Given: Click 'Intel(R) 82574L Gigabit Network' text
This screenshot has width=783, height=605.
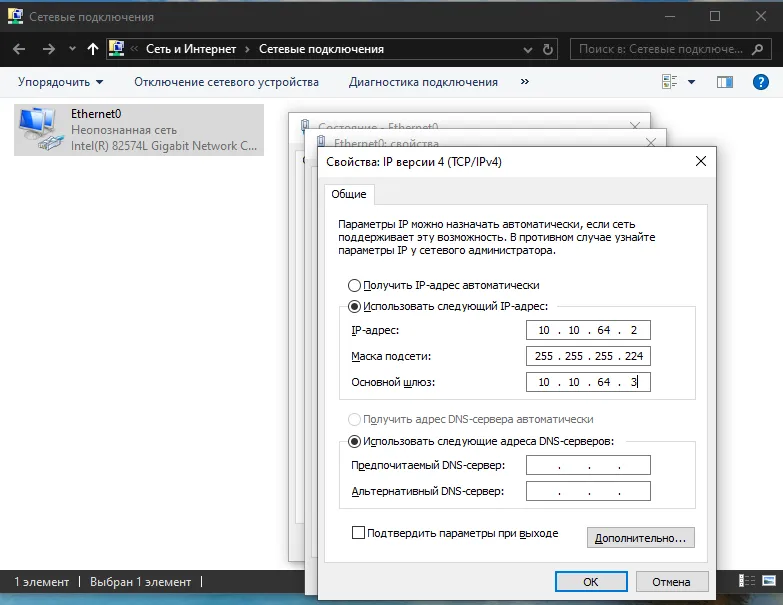Looking at the screenshot, I should (x=164, y=146).
